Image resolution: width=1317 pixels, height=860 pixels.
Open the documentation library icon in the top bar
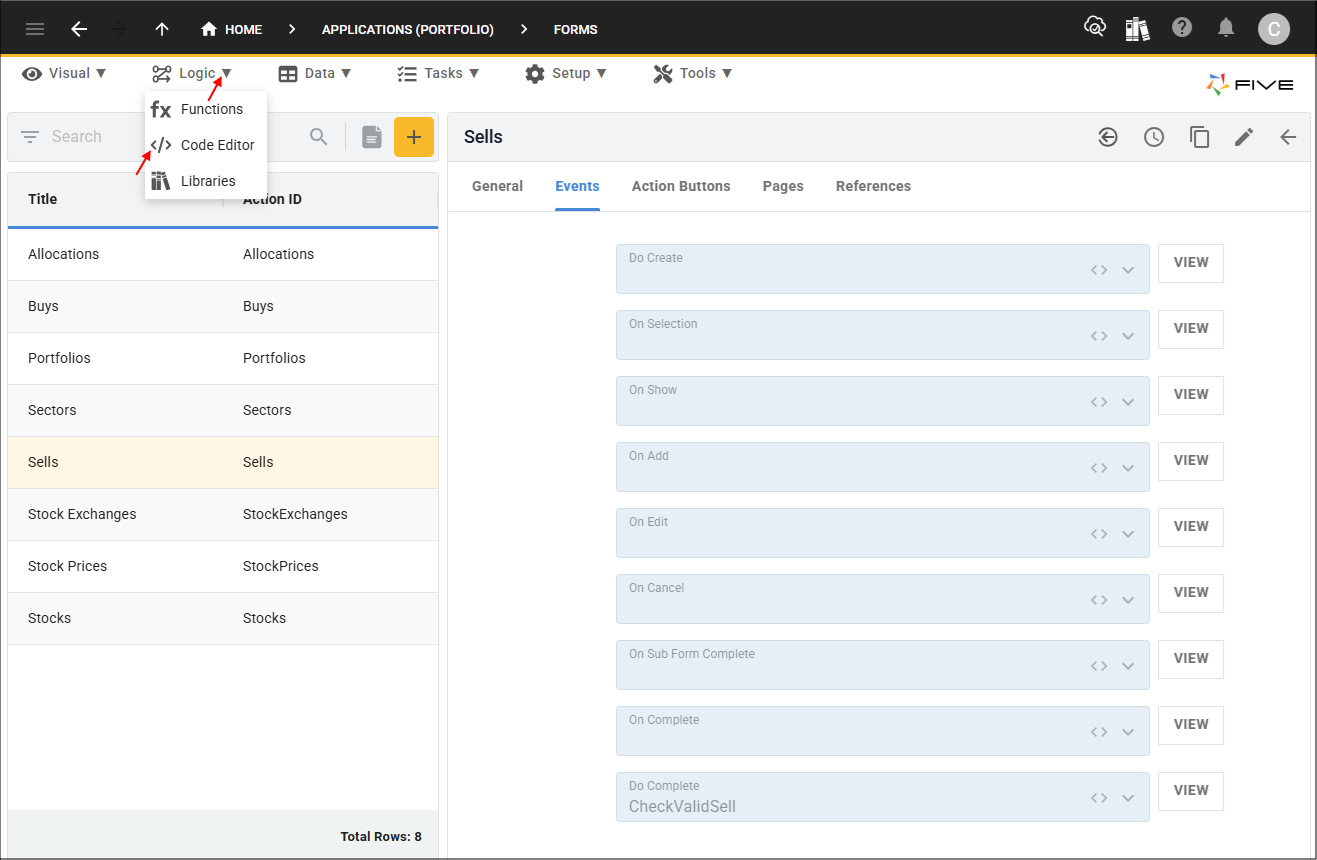pyautogui.click(x=1137, y=28)
